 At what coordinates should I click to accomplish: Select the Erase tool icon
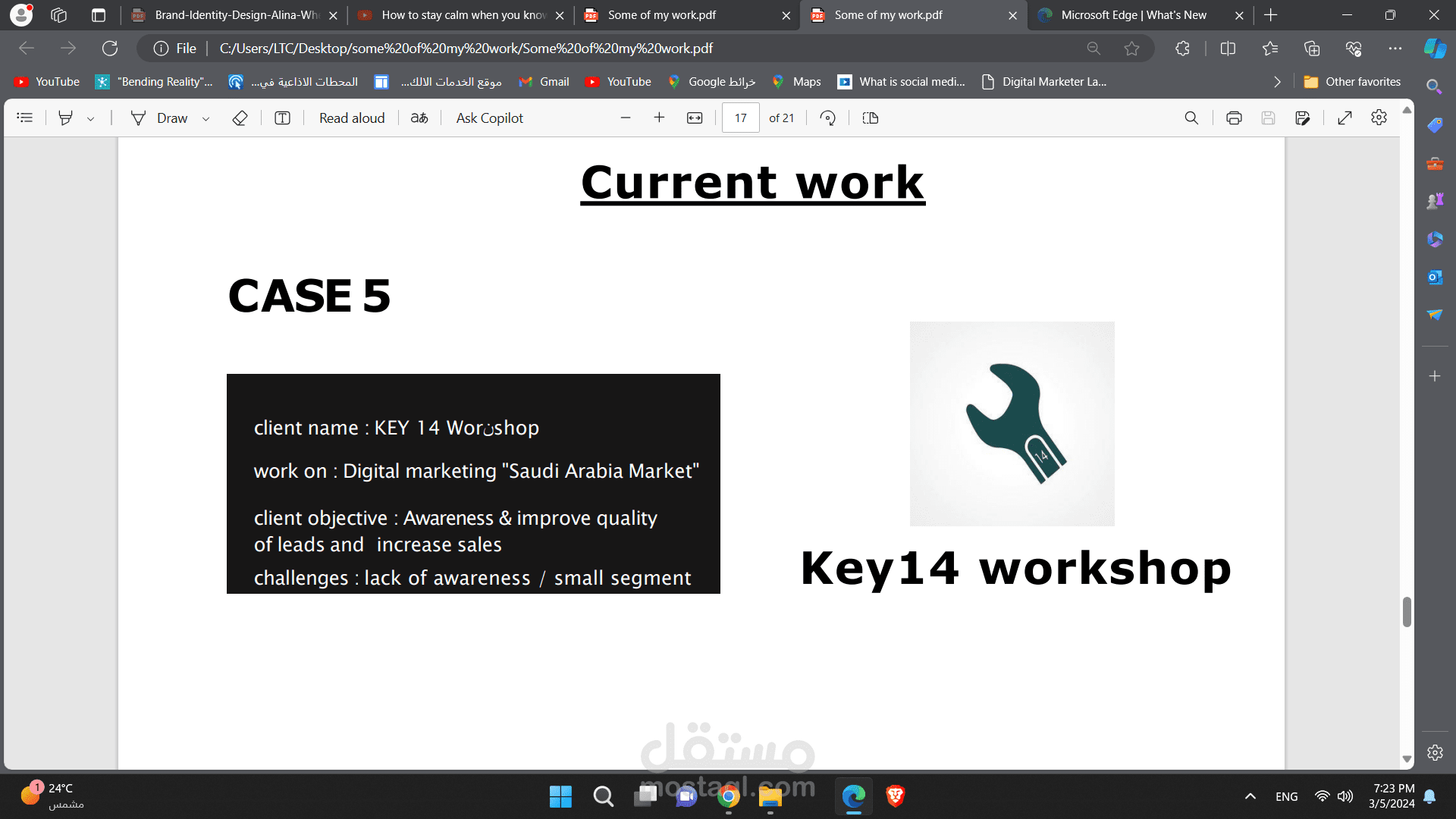(240, 118)
